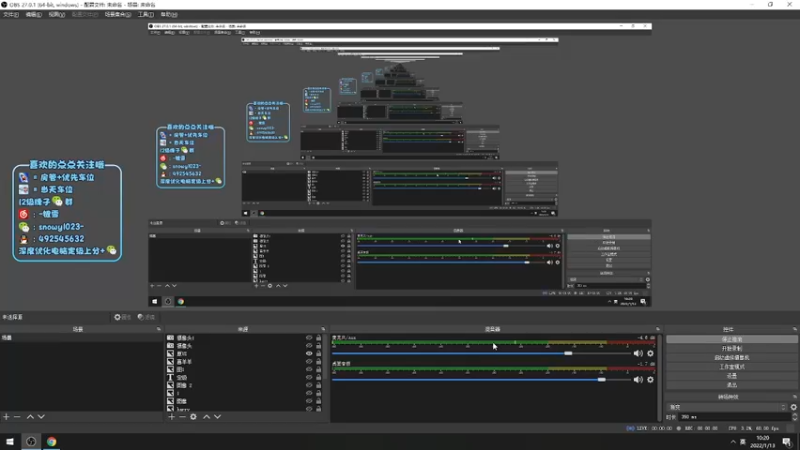Float the 控件 controls dock panel
The width and height of the screenshot is (800, 450).
[794, 329]
